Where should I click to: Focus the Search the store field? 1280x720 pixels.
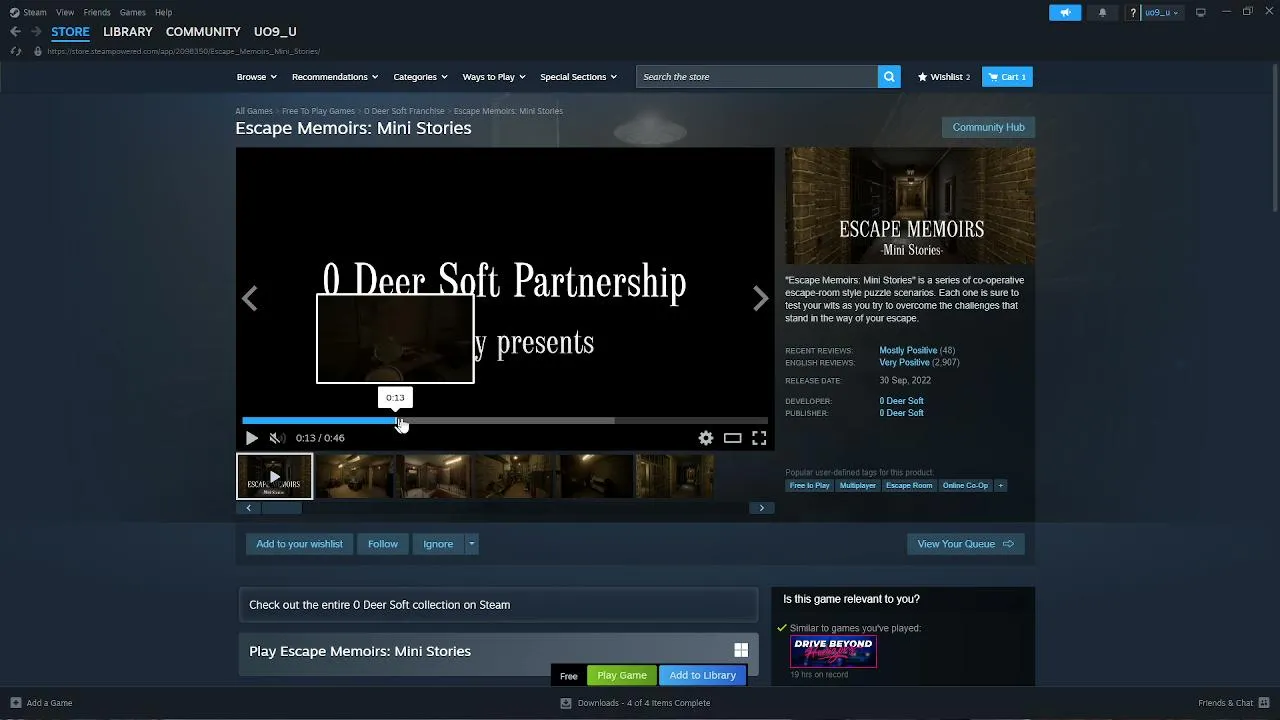click(x=757, y=77)
